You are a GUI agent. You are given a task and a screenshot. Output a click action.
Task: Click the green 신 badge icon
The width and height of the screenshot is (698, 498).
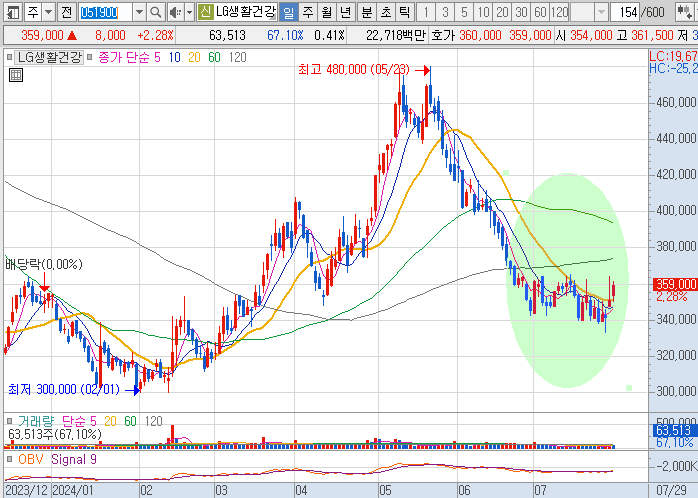coord(205,12)
